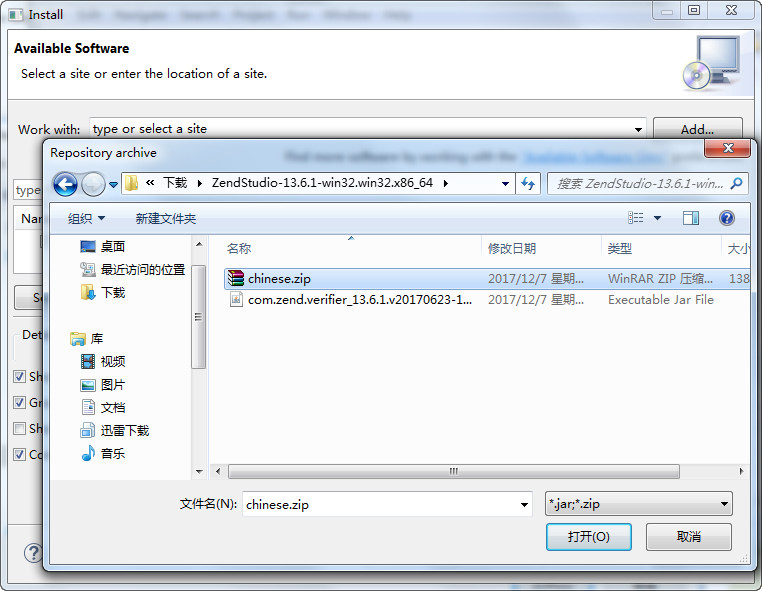Sort by Name (名称) column header

pos(239,249)
